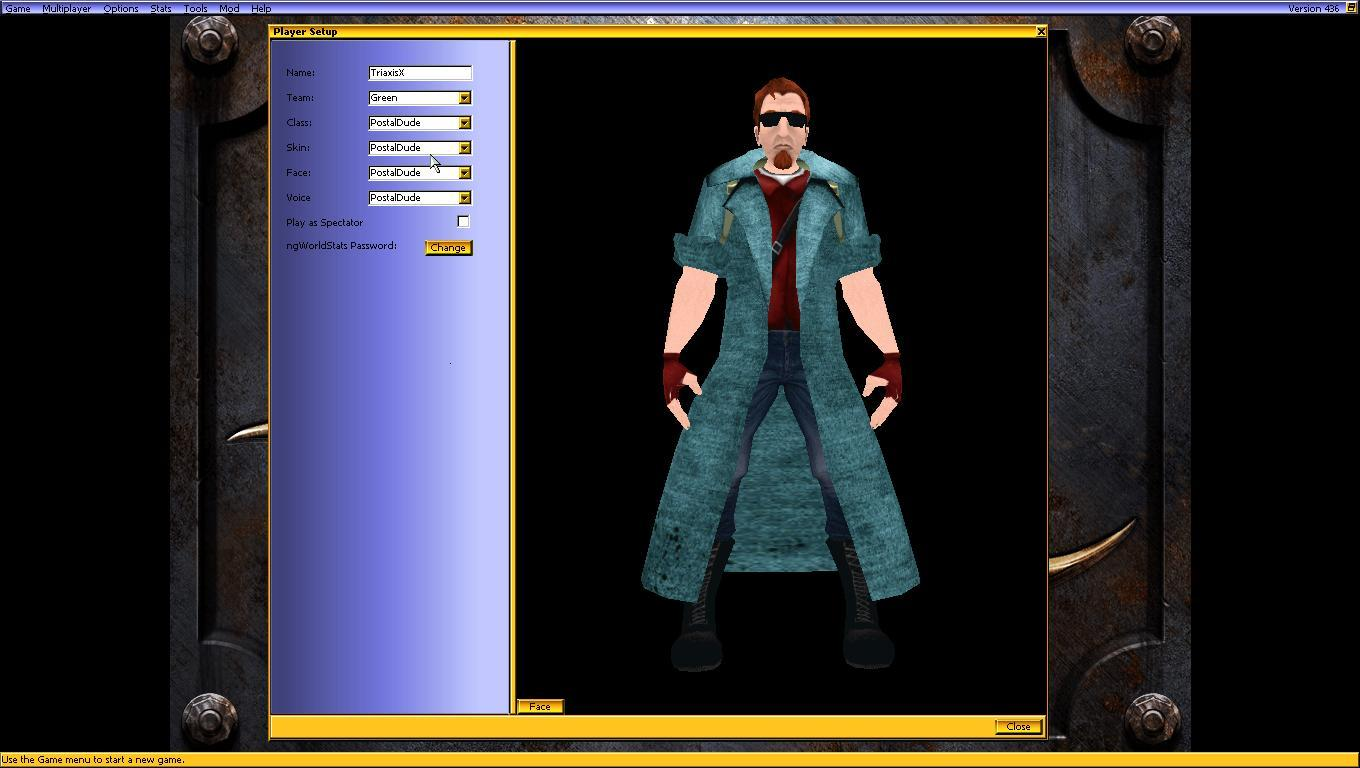Open the Options menu
This screenshot has height=768, width=1360.
(x=120, y=8)
